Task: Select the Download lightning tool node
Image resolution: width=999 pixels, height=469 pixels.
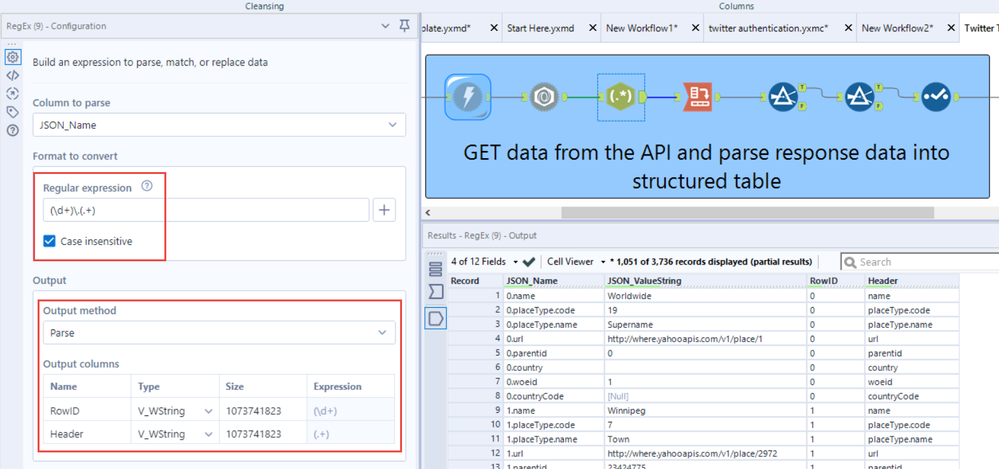Action: click(467, 97)
